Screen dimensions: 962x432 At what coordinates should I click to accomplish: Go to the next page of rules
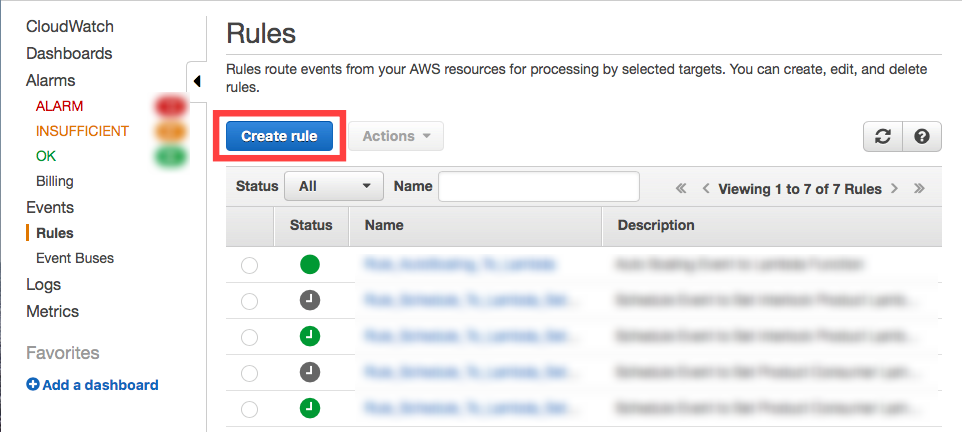894,188
